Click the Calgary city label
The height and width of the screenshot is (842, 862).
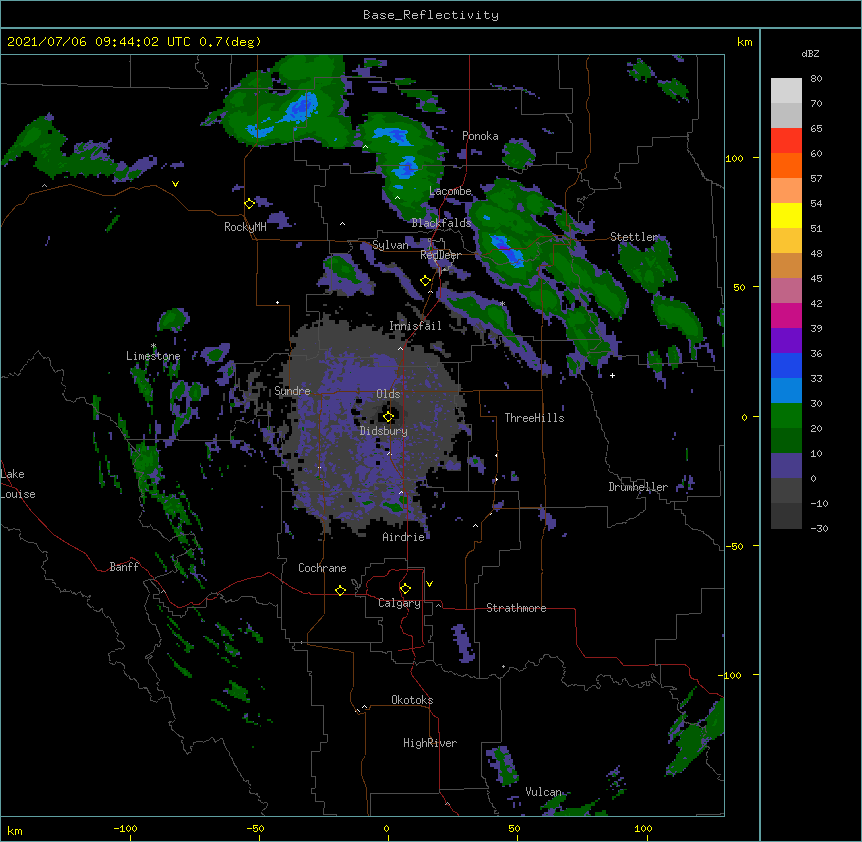[x=399, y=603]
